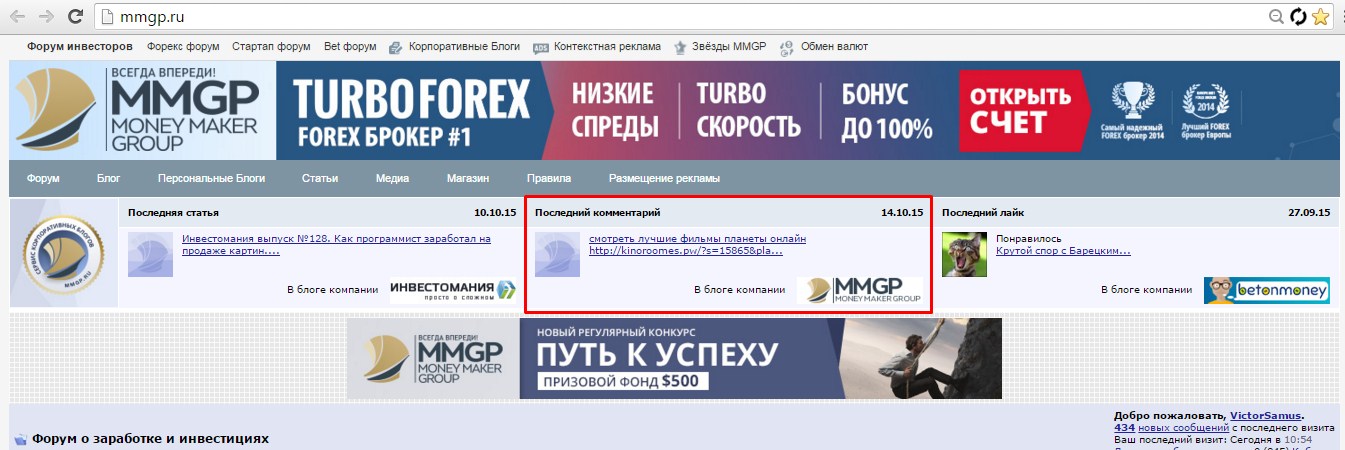Image resolution: width=1345 pixels, height=450 pixels.
Task: Click the icon beside Форум о заработке и инвестициях
Action: 20,440
